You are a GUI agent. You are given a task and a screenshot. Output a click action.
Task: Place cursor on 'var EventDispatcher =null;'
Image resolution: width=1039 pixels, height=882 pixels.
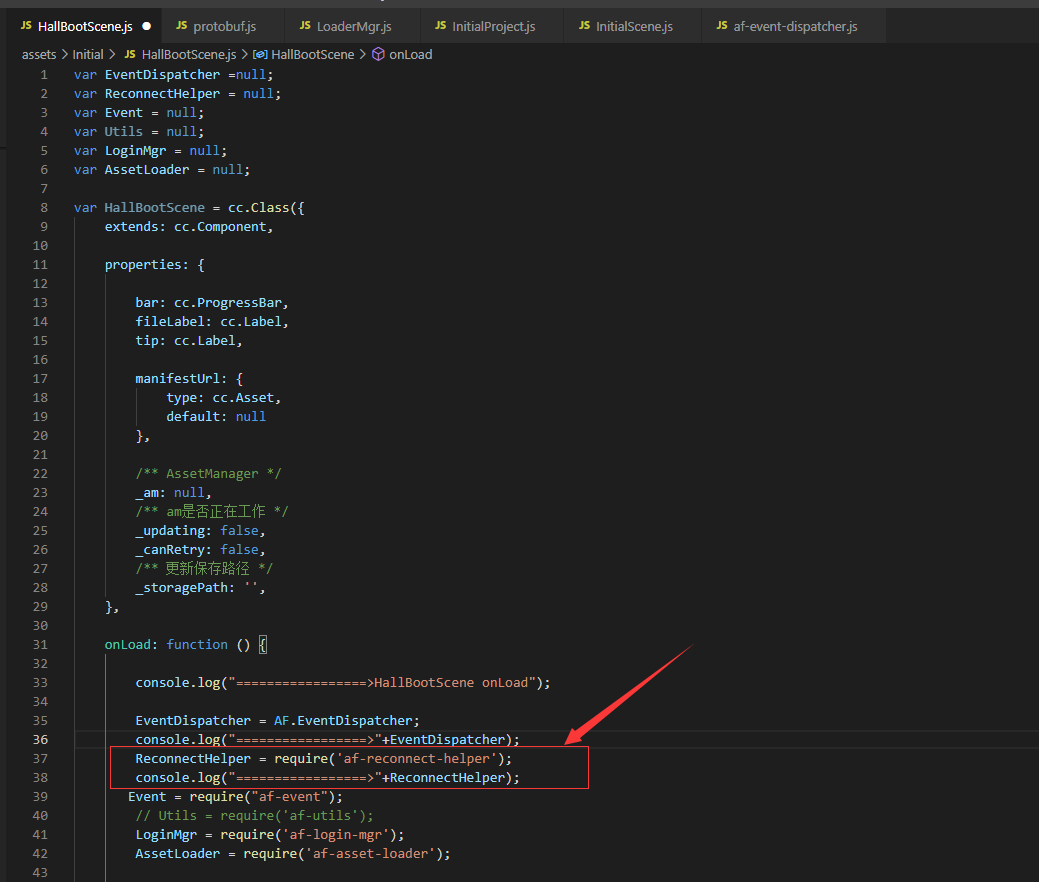(174, 75)
